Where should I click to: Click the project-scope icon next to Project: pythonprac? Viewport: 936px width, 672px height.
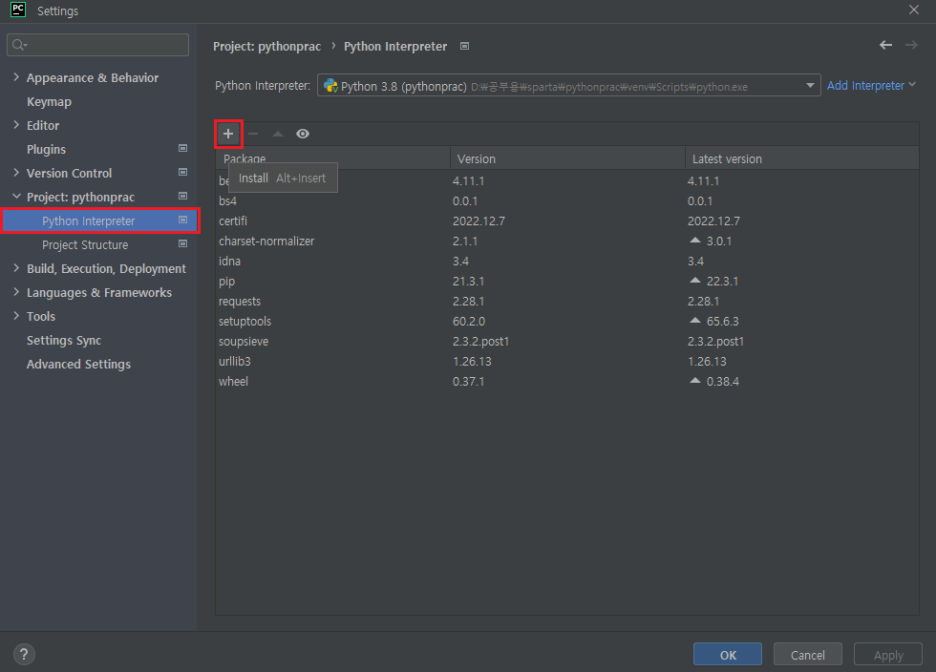183,196
